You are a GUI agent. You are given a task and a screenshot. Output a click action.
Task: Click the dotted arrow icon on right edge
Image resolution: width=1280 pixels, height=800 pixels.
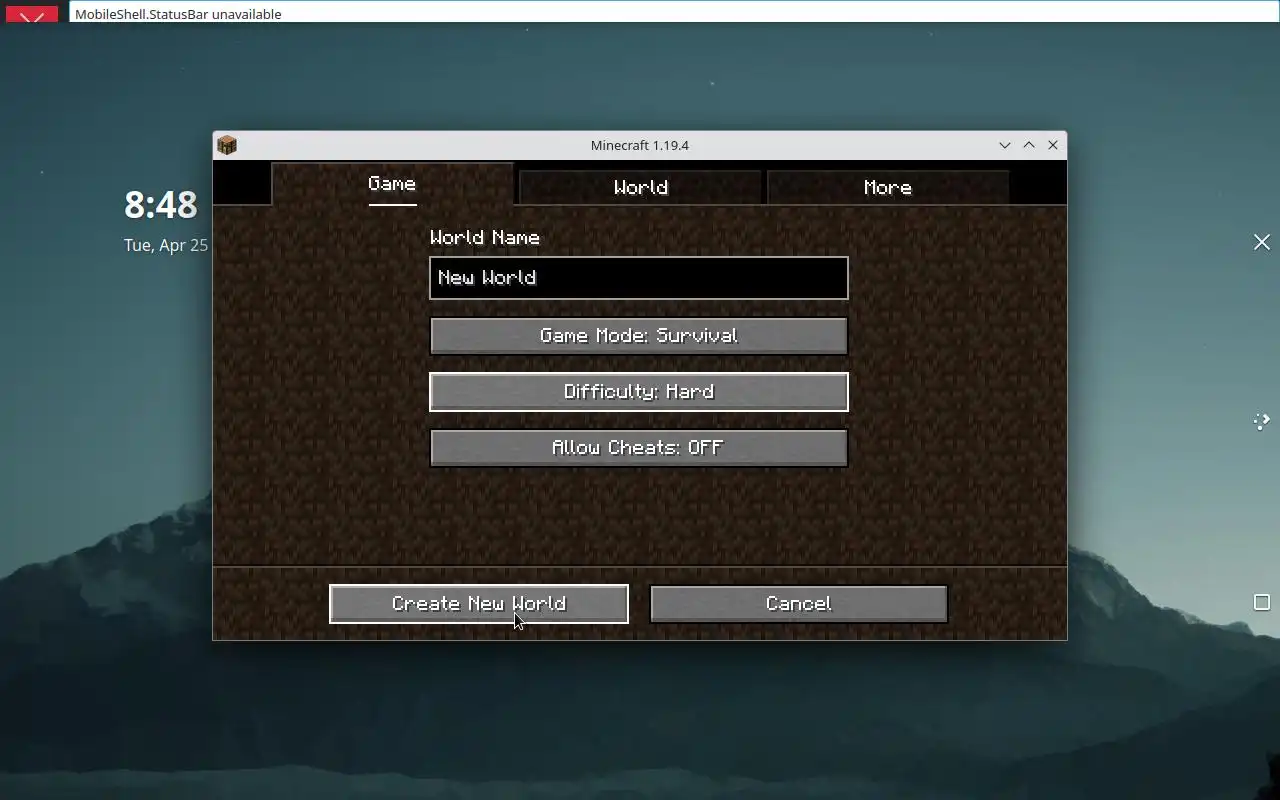tap(1262, 421)
